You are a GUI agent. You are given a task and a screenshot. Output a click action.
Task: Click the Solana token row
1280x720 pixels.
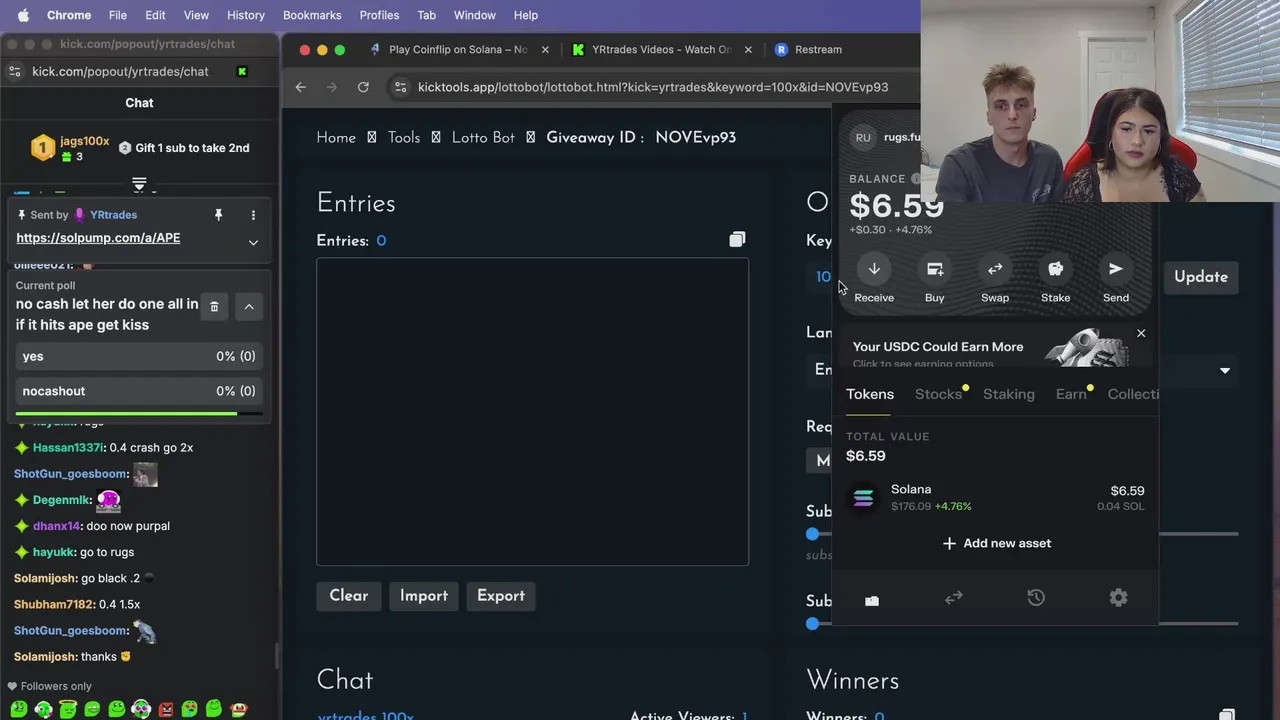point(996,498)
